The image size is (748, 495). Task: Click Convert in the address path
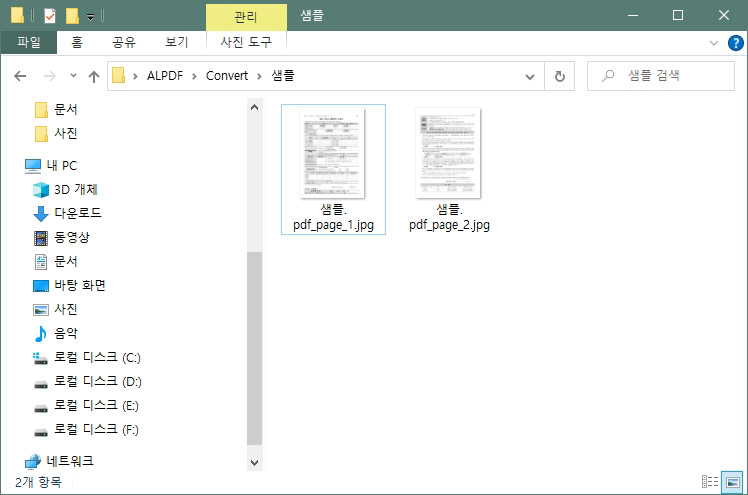coord(227,76)
